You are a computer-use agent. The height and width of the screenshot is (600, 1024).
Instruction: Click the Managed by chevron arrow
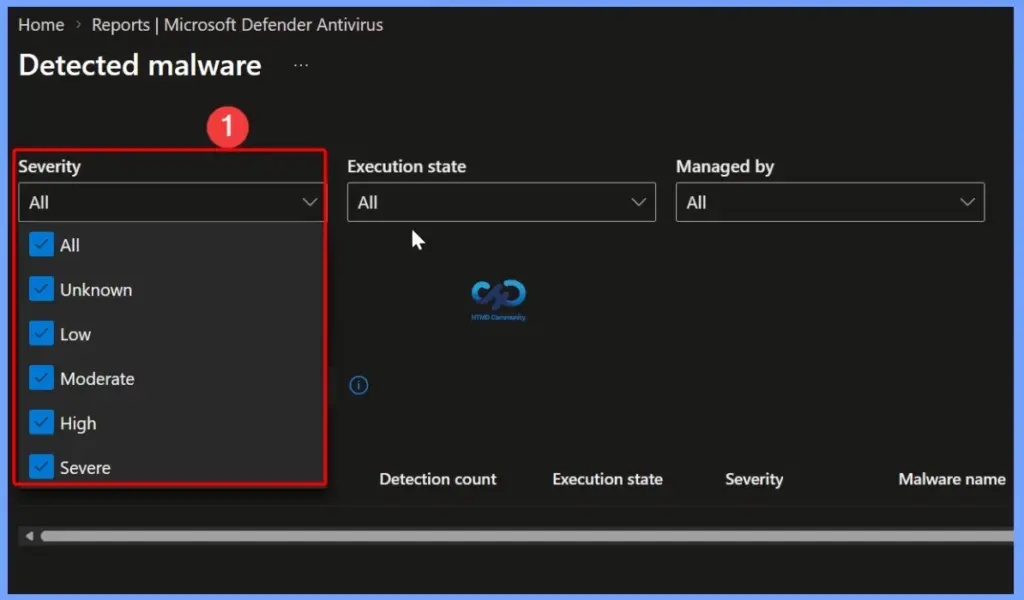point(967,202)
